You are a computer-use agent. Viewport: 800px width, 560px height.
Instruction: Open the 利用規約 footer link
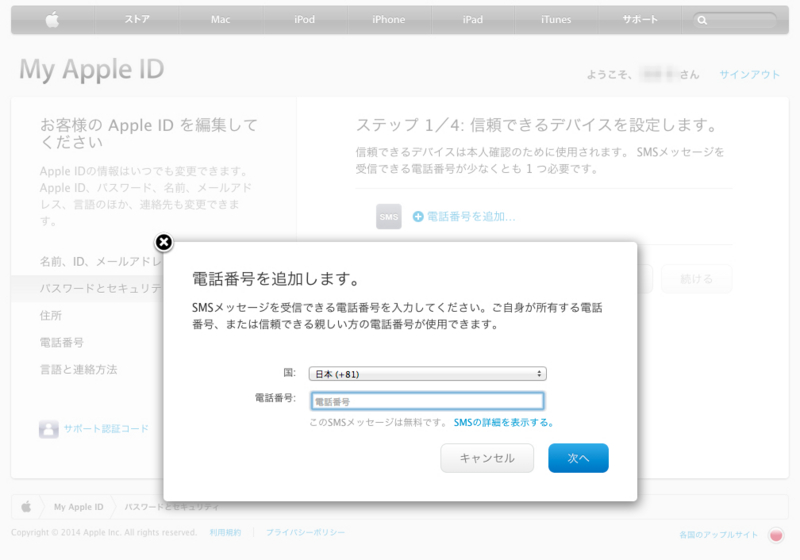[x=226, y=532]
